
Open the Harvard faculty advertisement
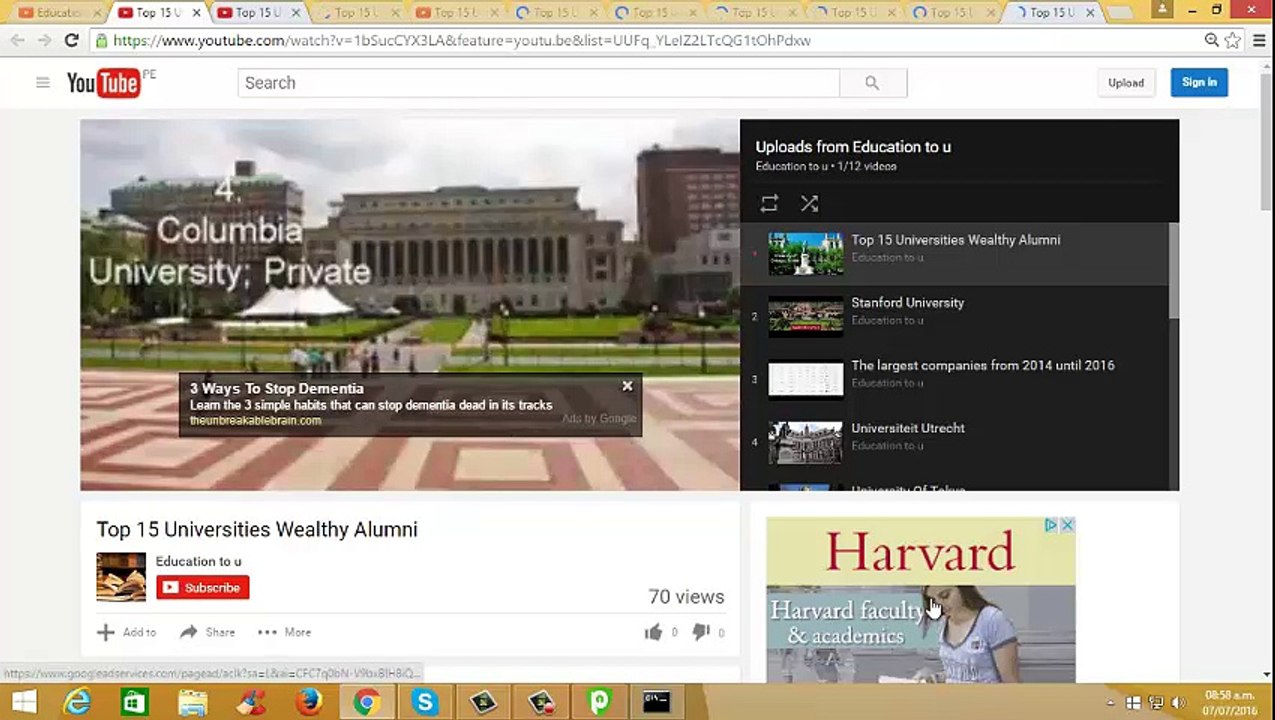click(920, 600)
